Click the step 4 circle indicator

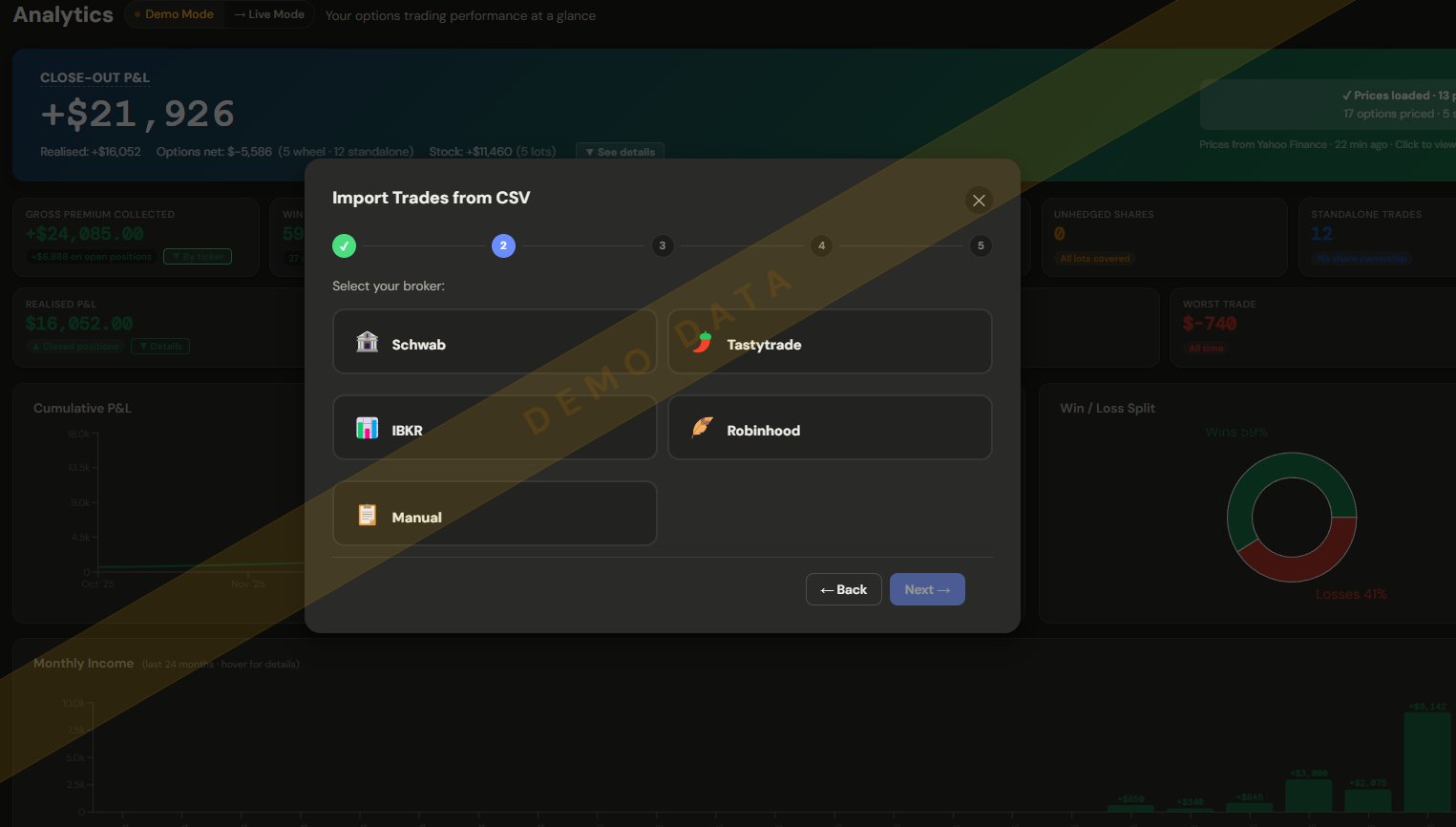pos(821,245)
